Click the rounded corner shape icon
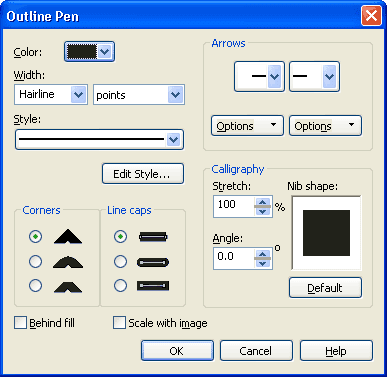 tap(68, 262)
